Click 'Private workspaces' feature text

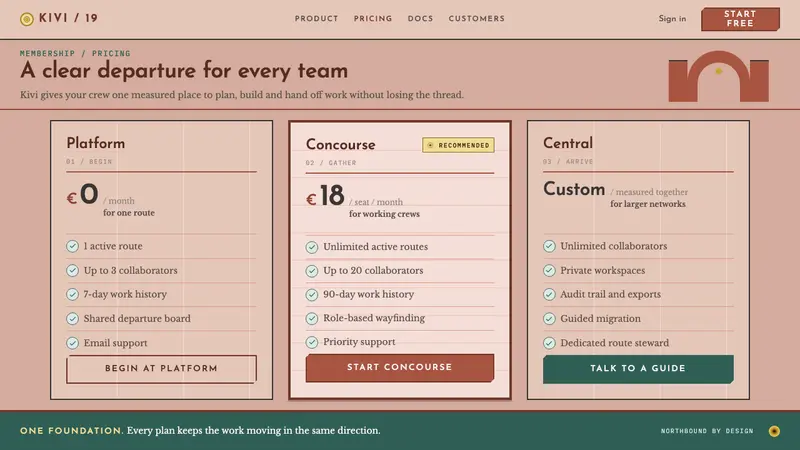(603, 270)
